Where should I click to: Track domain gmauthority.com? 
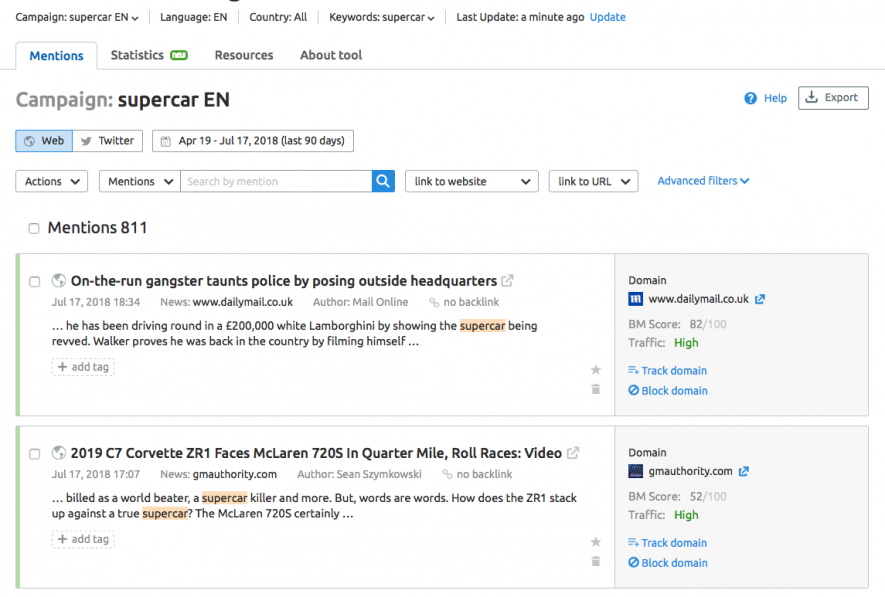[x=668, y=543]
